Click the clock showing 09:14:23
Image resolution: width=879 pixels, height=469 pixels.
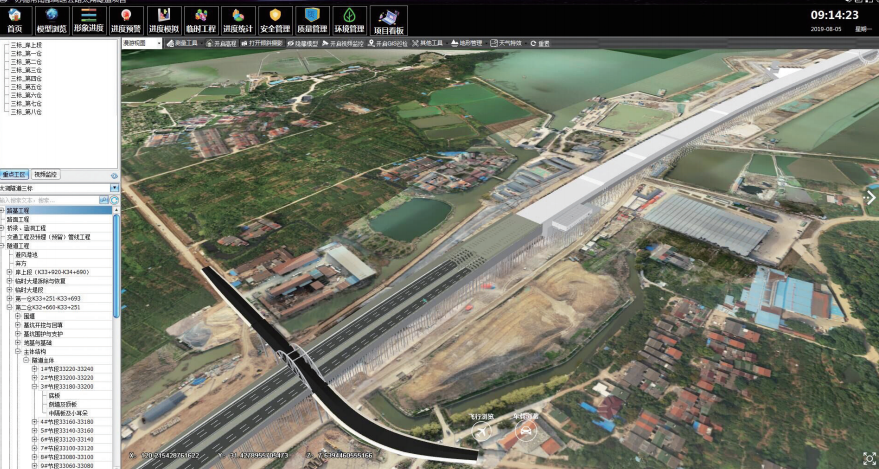835,15
